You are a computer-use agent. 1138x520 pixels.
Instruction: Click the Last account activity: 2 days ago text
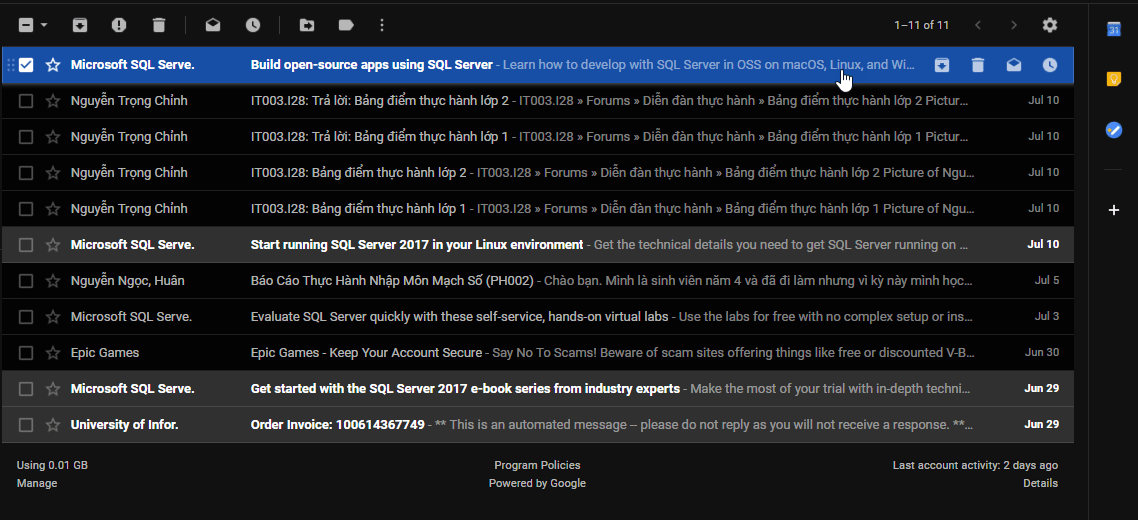click(975, 466)
